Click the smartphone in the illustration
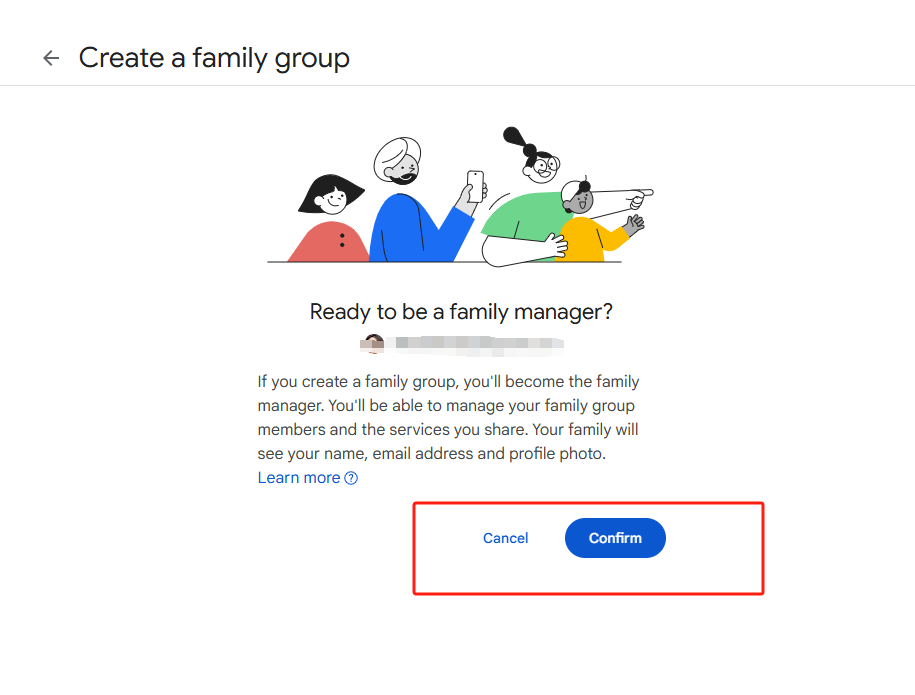This screenshot has width=915, height=695. (475, 184)
